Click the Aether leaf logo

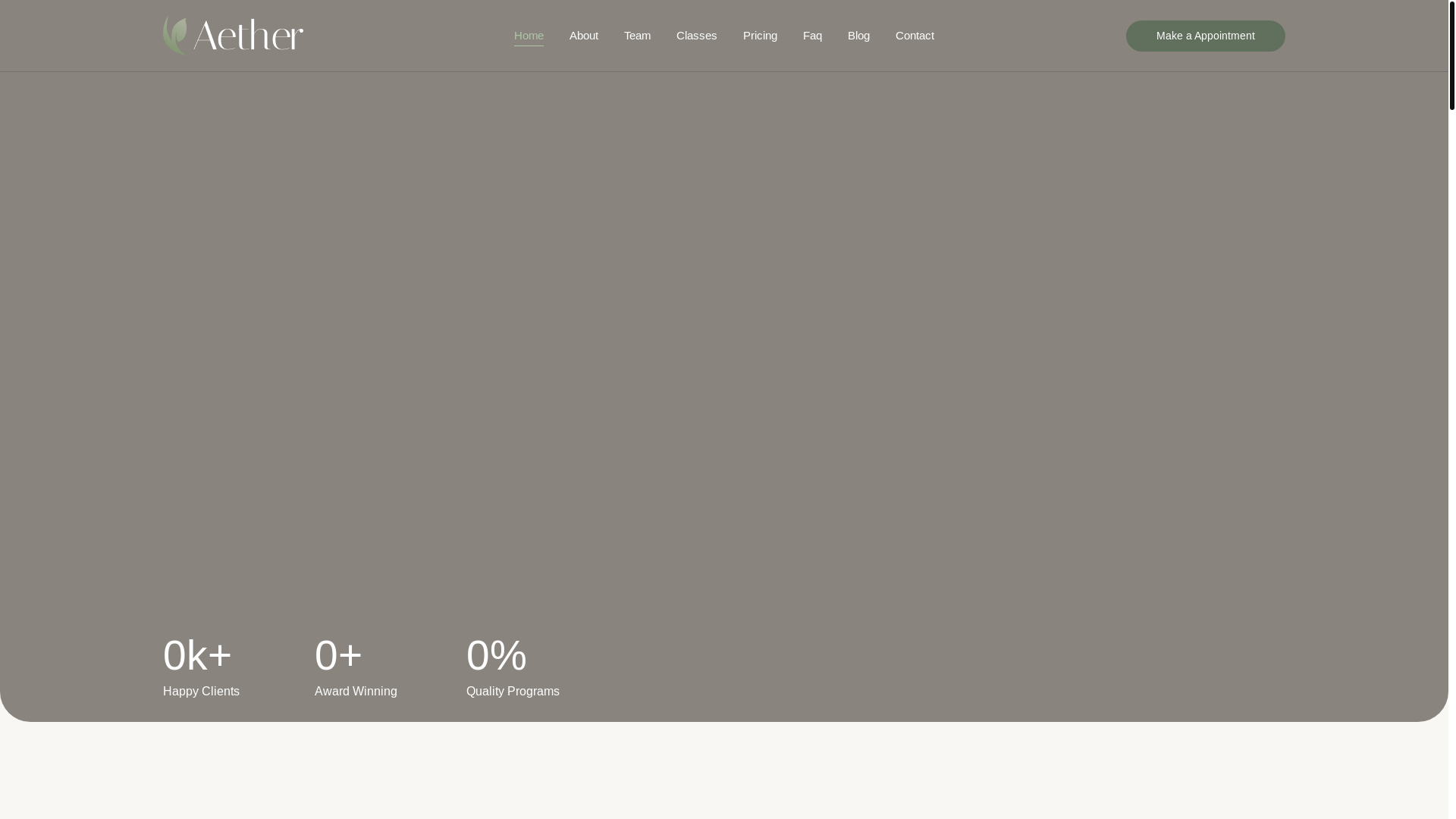[x=233, y=36]
